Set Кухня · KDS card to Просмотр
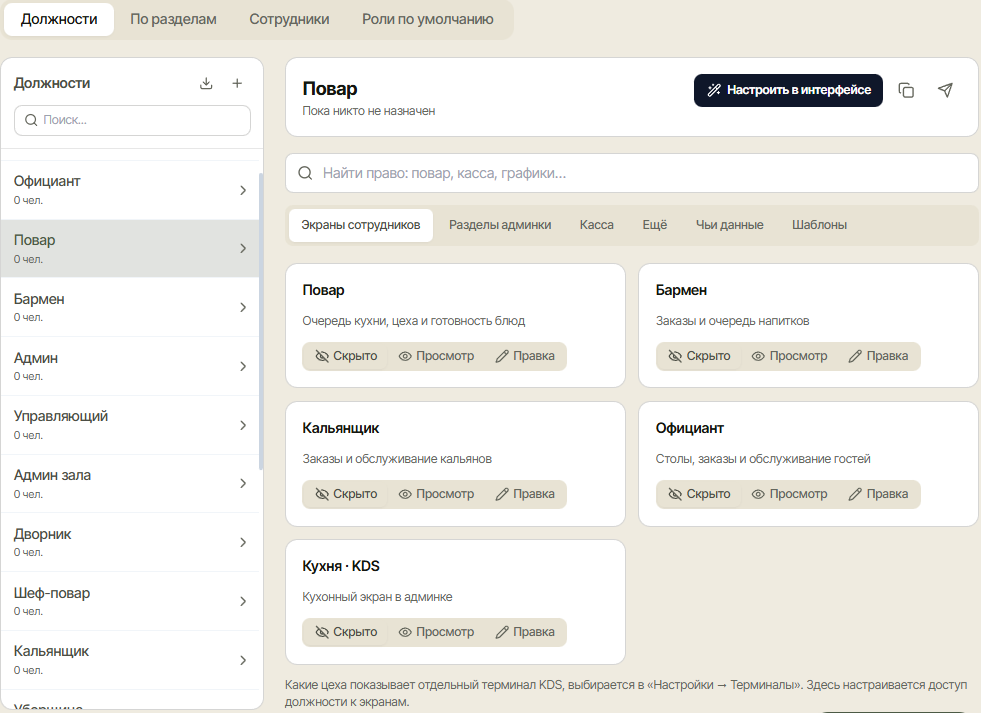This screenshot has height=713, width=981. pos(436,632)
